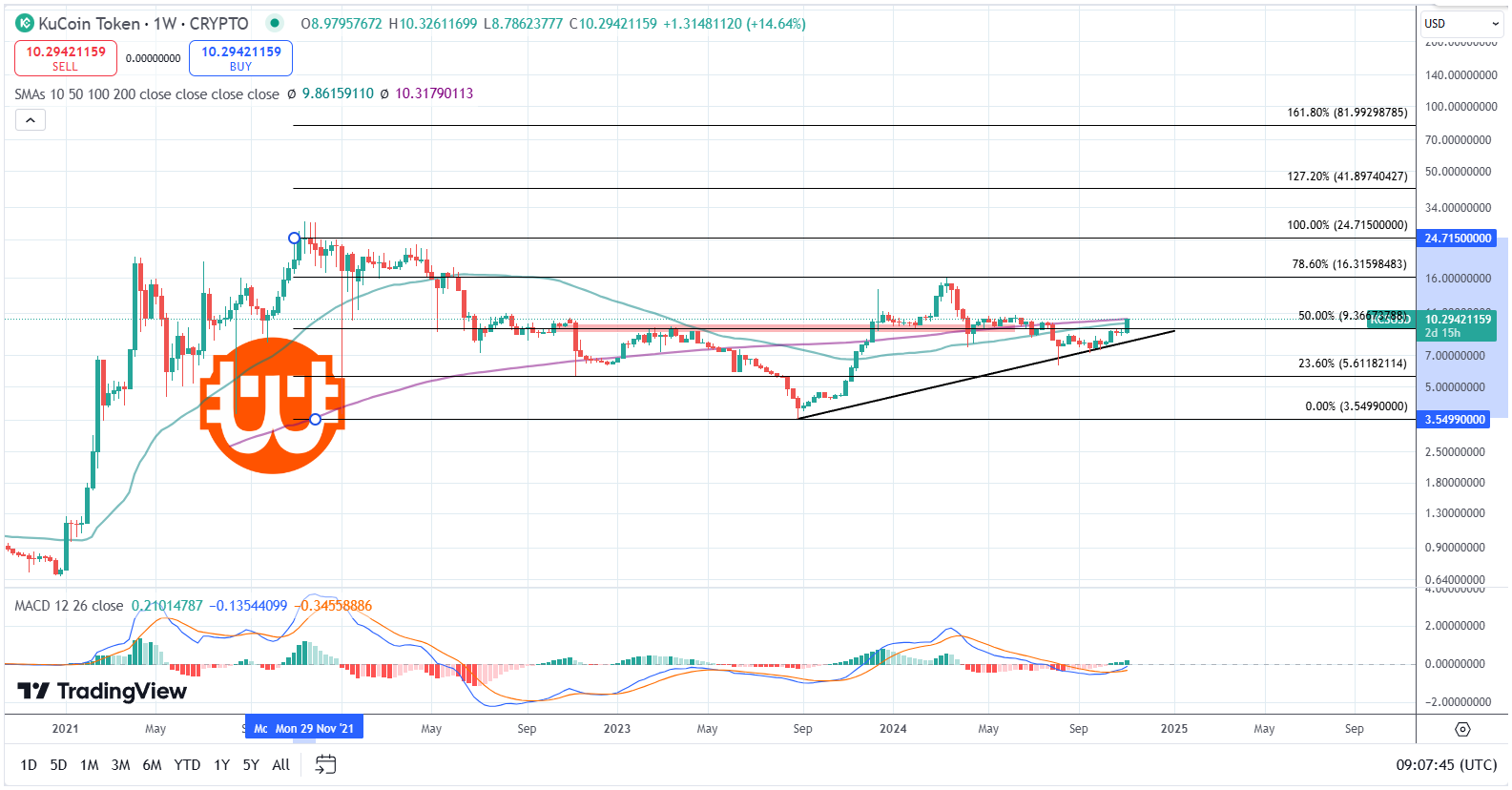This screenshot has width=1512, height=790.
Task: Select the 1M time range
Action: (89, 765)
